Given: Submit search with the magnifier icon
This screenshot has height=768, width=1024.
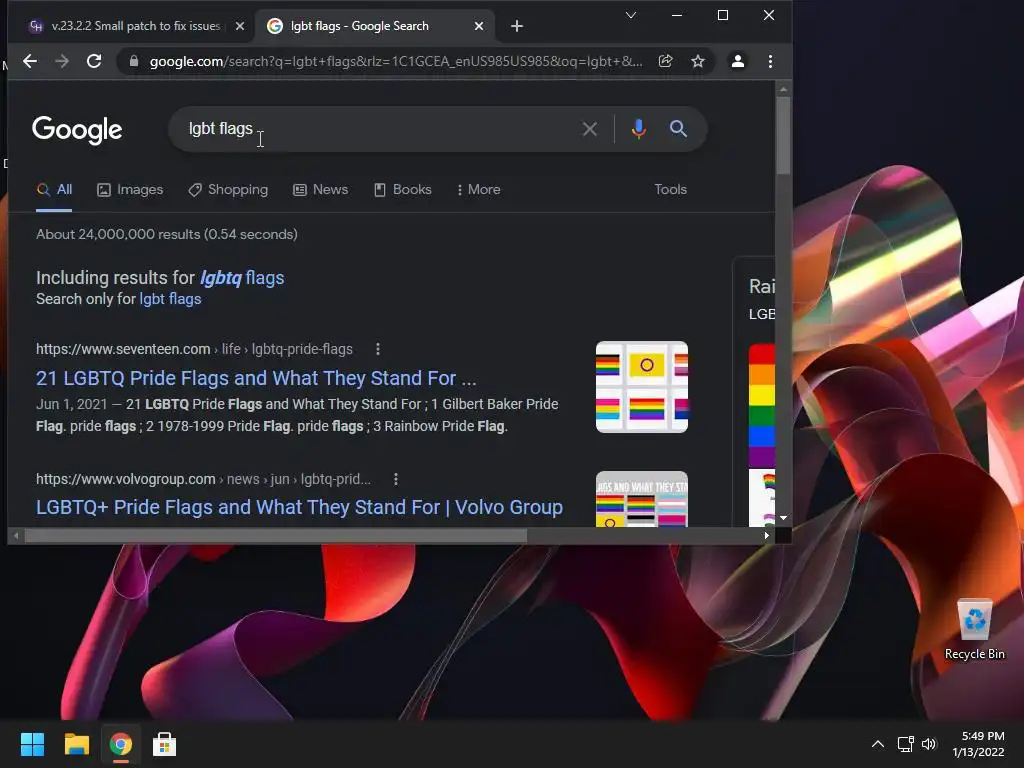Looking at the screenshot, I should pos(679,129).
